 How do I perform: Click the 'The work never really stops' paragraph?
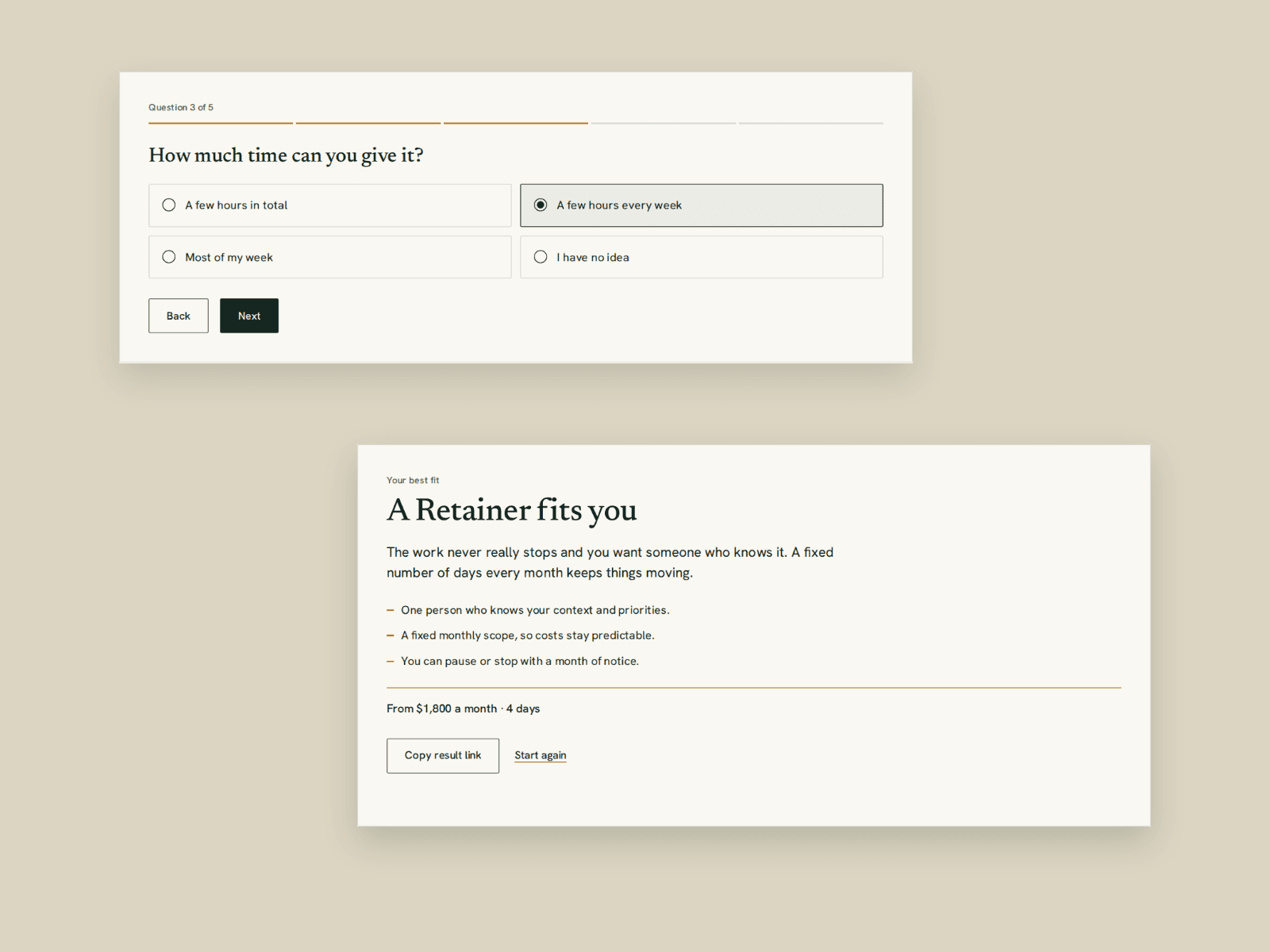click(610, 562)
